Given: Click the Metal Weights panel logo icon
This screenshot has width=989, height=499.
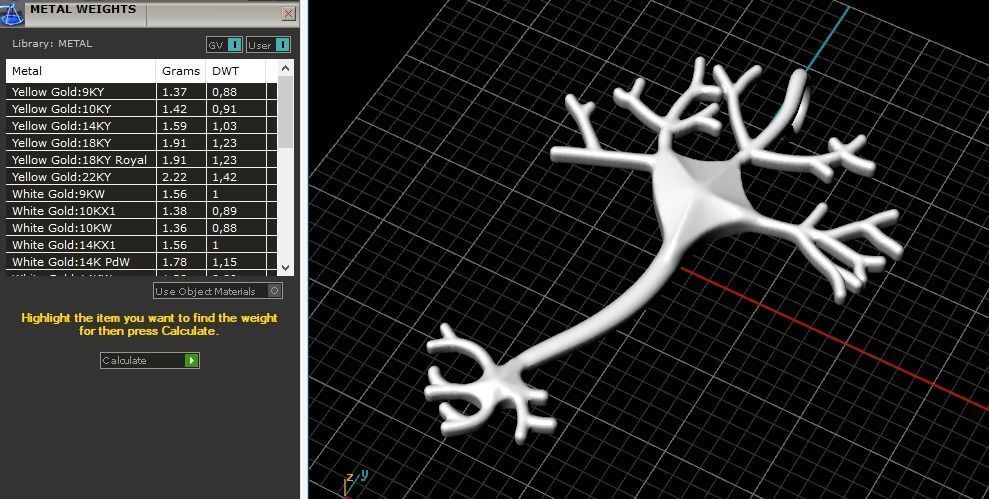Looking at the screenshot, I should coord(11,13).
